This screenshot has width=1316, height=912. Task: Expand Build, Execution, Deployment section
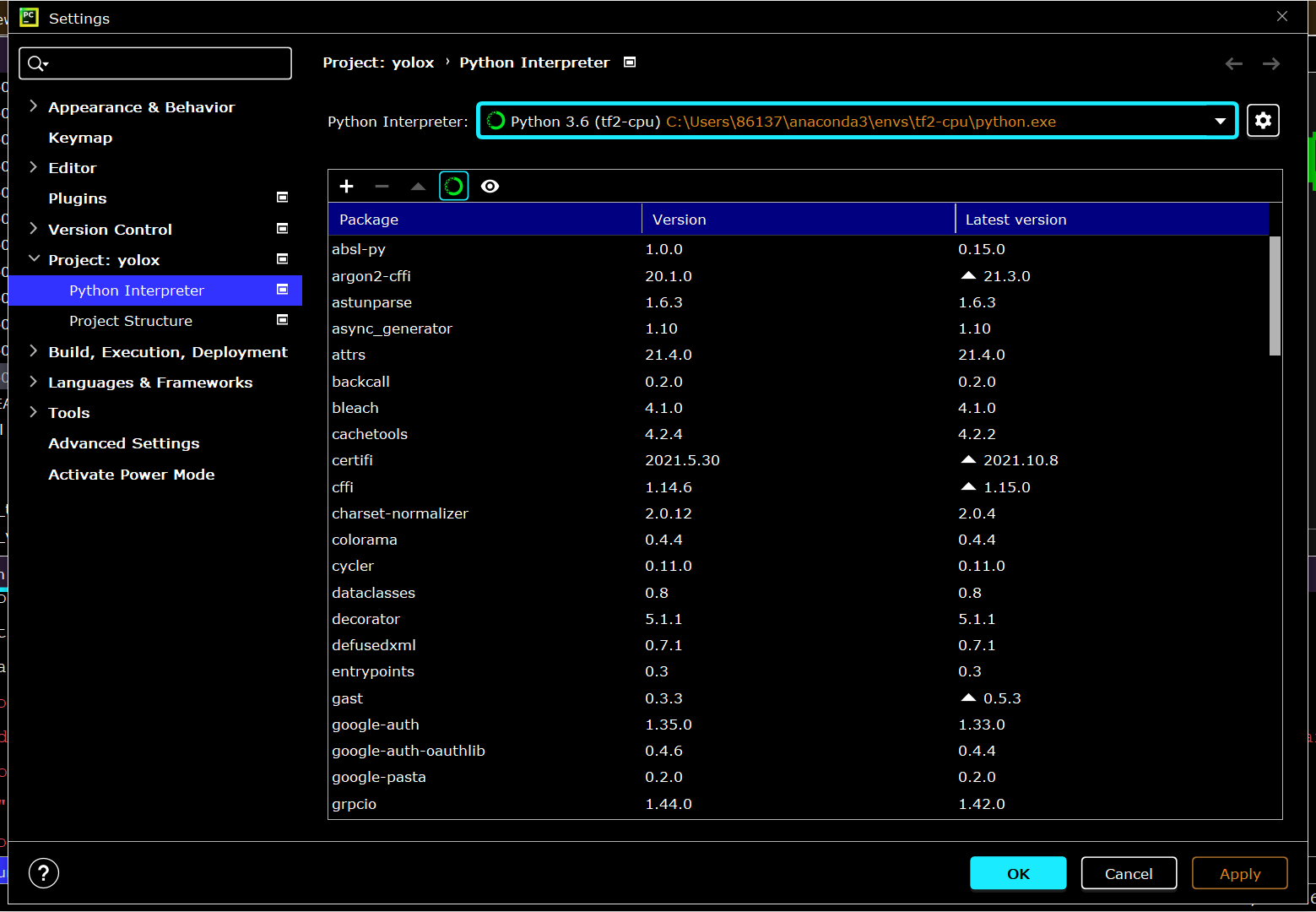(x=33, y=351)
